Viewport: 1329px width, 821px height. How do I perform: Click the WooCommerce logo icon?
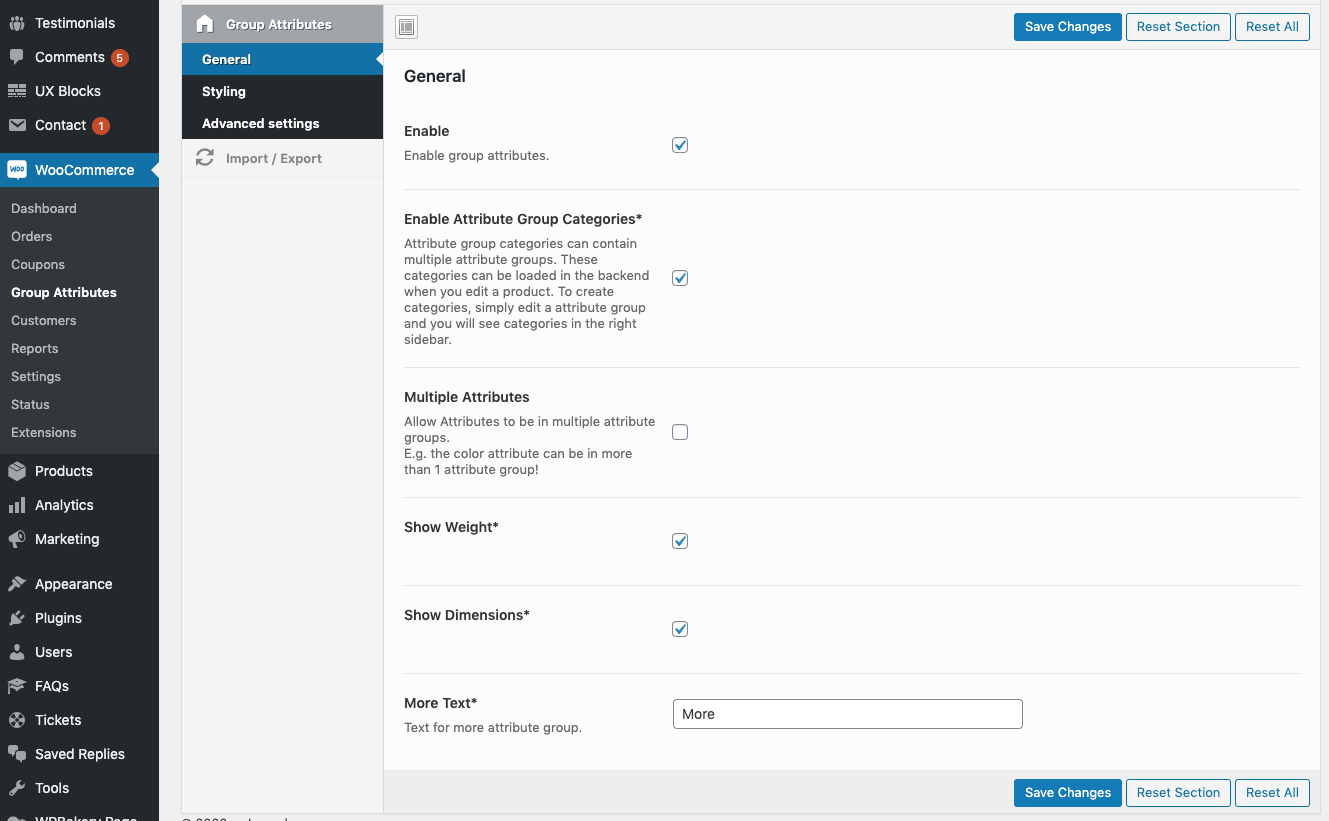[x=16, y=170]
